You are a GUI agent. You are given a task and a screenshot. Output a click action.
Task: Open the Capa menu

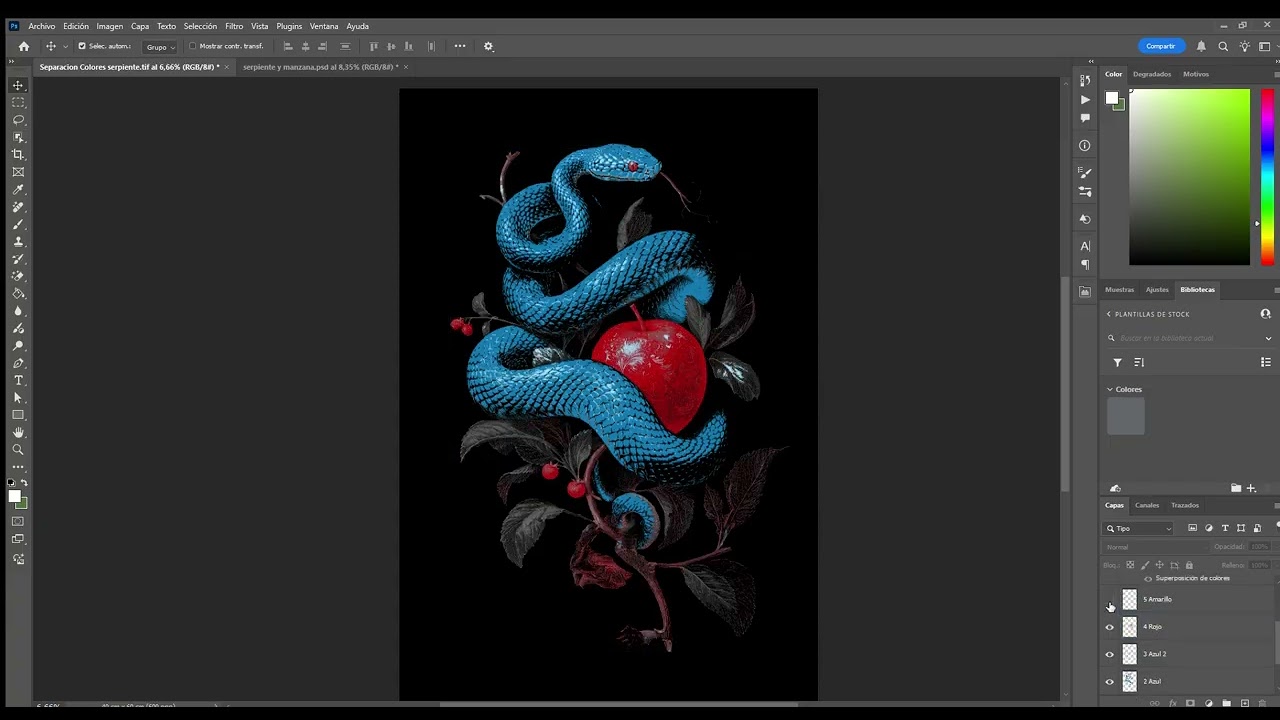click(140, 26)
